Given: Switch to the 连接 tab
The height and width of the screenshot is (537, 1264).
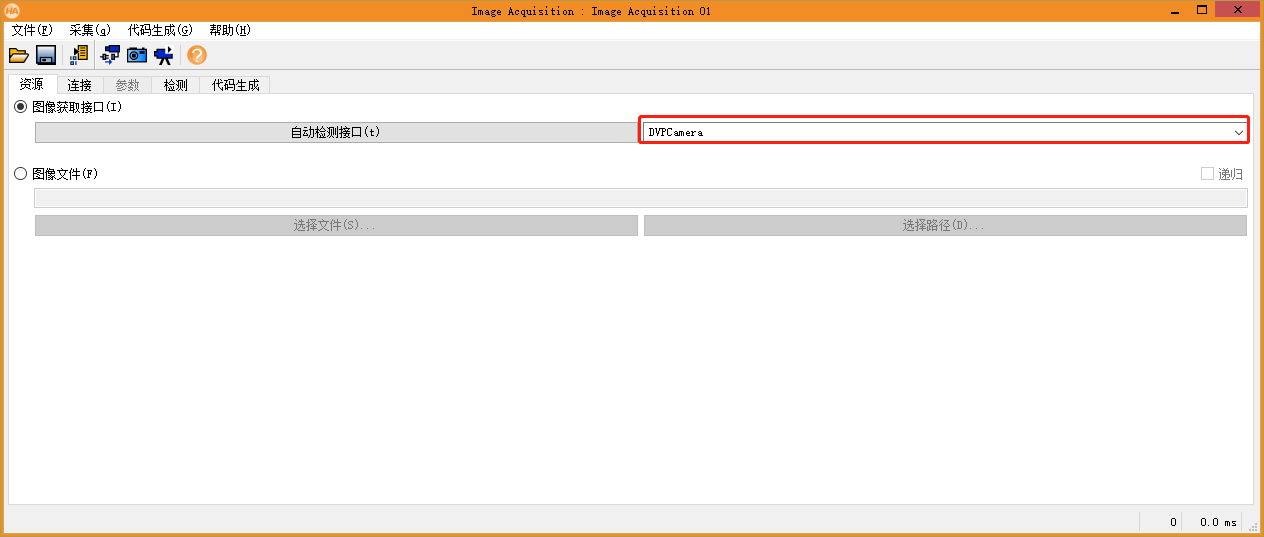Looking at the screenshot, I should coord(80,85).
